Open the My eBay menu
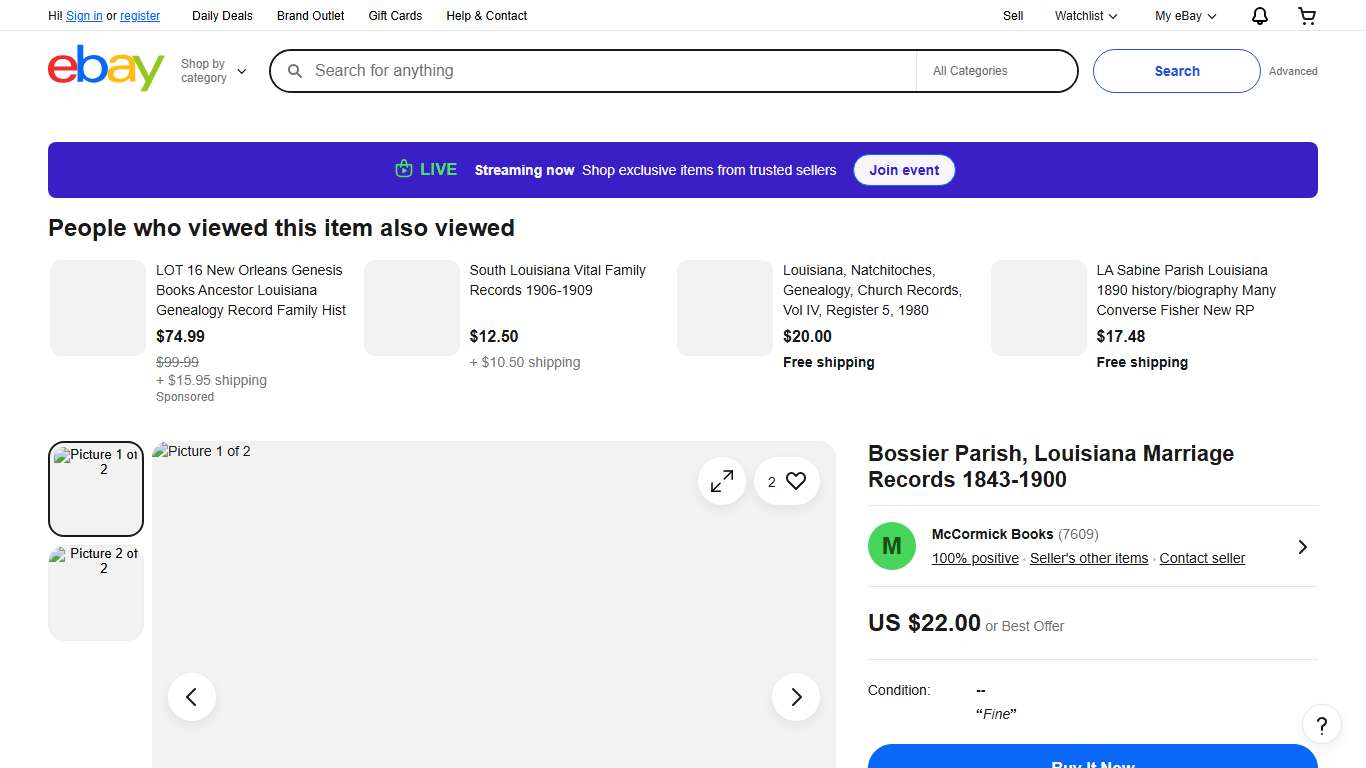Screen dimensions: 1366x768 coord(1185,16)
